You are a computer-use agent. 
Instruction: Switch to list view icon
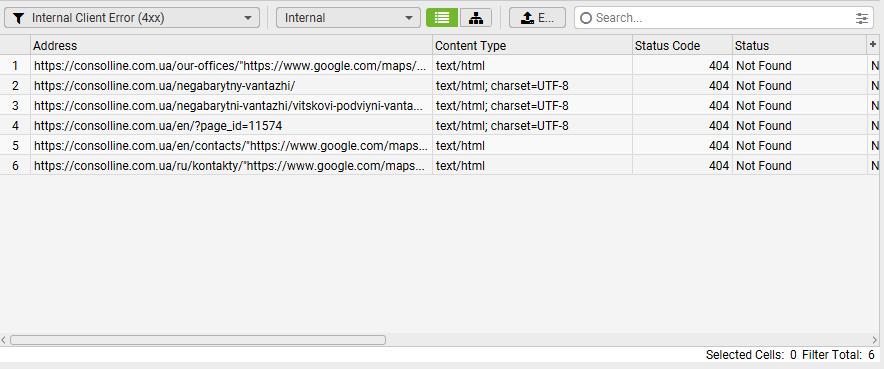click(442, 17)
